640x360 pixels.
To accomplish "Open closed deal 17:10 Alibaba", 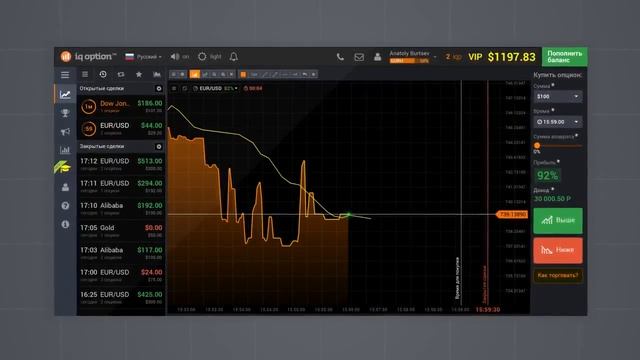I will [x=121, y=209].
